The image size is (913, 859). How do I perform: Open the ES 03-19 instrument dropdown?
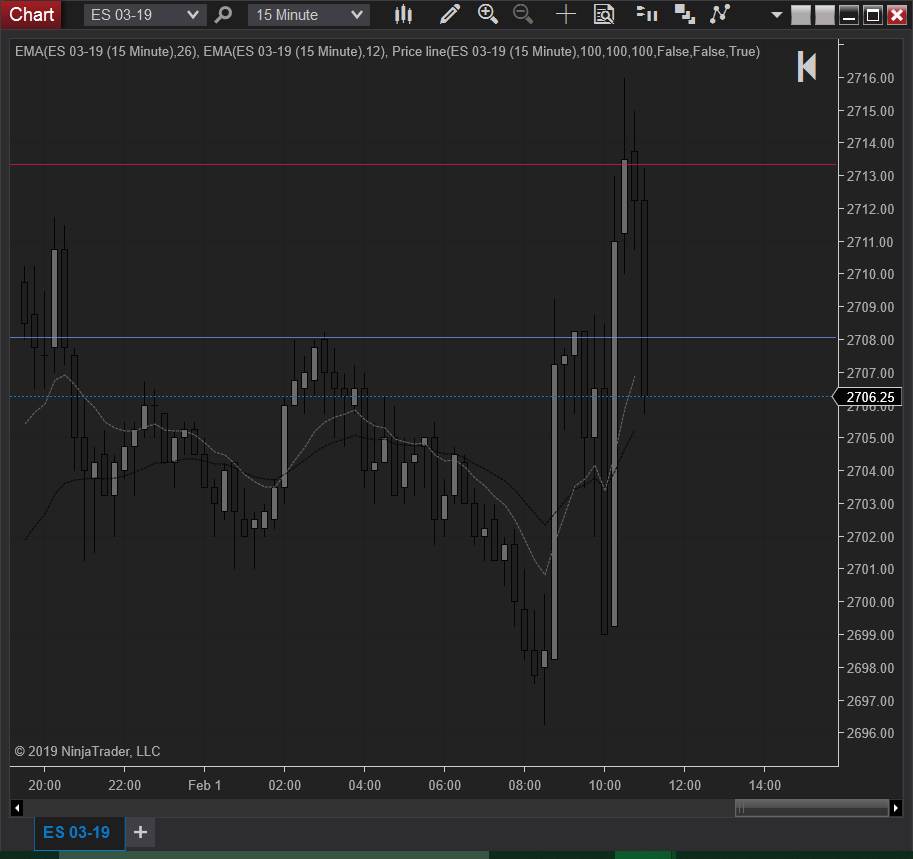145,15
